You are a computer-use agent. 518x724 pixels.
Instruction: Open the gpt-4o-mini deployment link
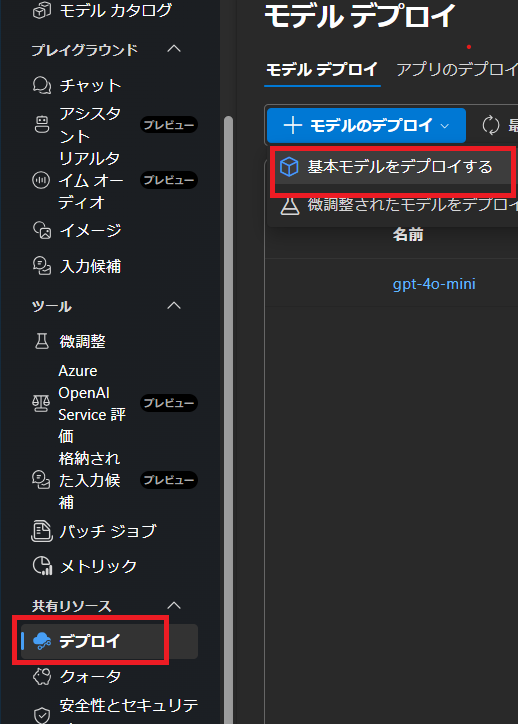pos(434,284)
